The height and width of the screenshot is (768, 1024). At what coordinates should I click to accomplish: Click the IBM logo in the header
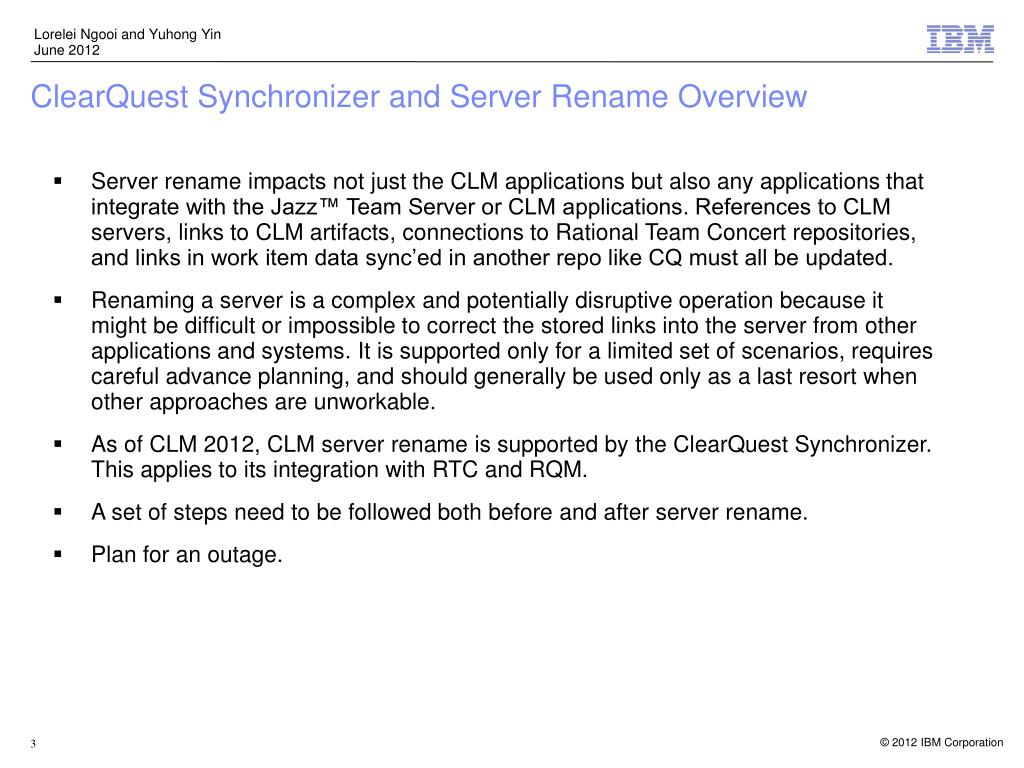pyautogui.click(x=960, y=39)
